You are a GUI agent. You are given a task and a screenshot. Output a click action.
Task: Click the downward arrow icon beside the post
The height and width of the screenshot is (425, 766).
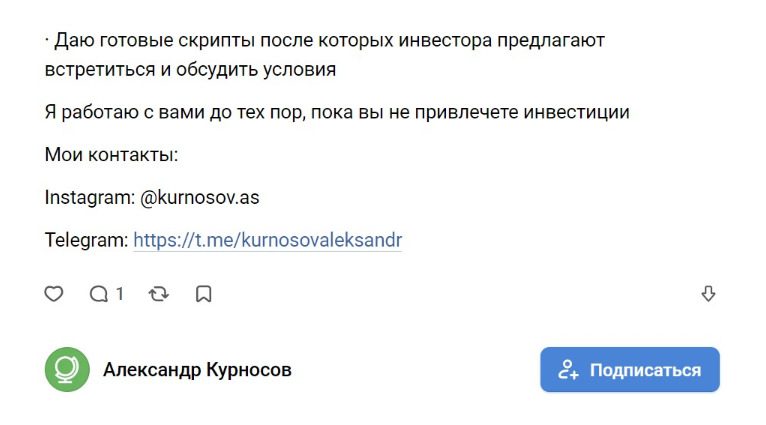click(708, 294)
